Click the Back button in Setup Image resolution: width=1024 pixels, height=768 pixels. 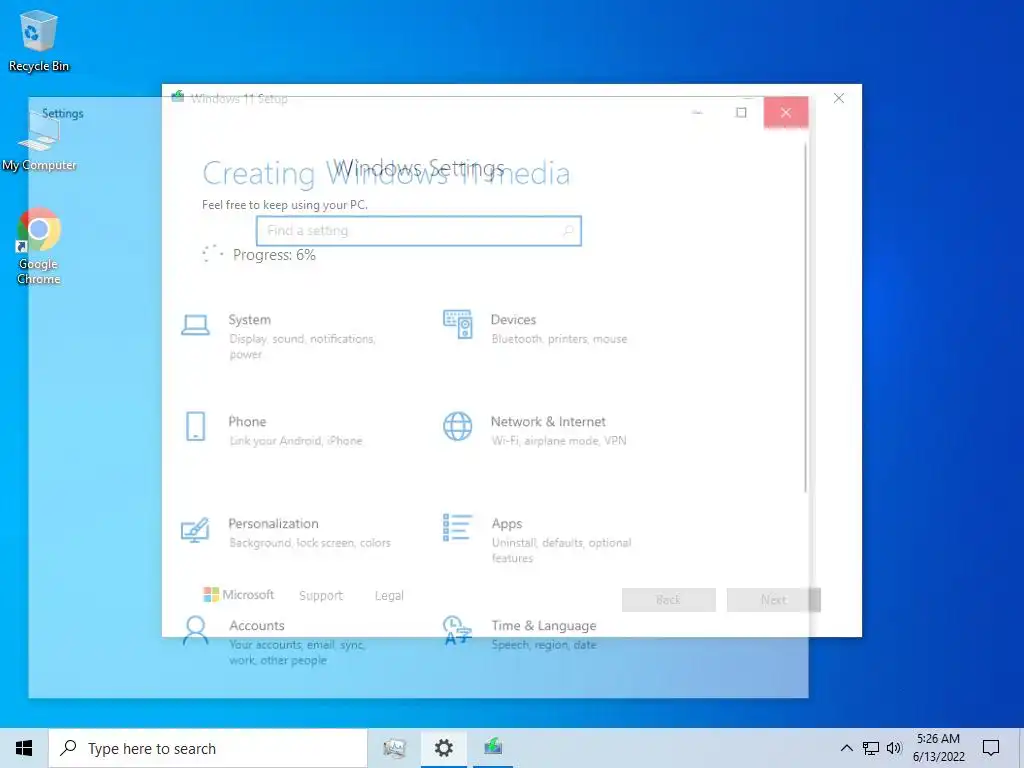(x=668, y=600)
